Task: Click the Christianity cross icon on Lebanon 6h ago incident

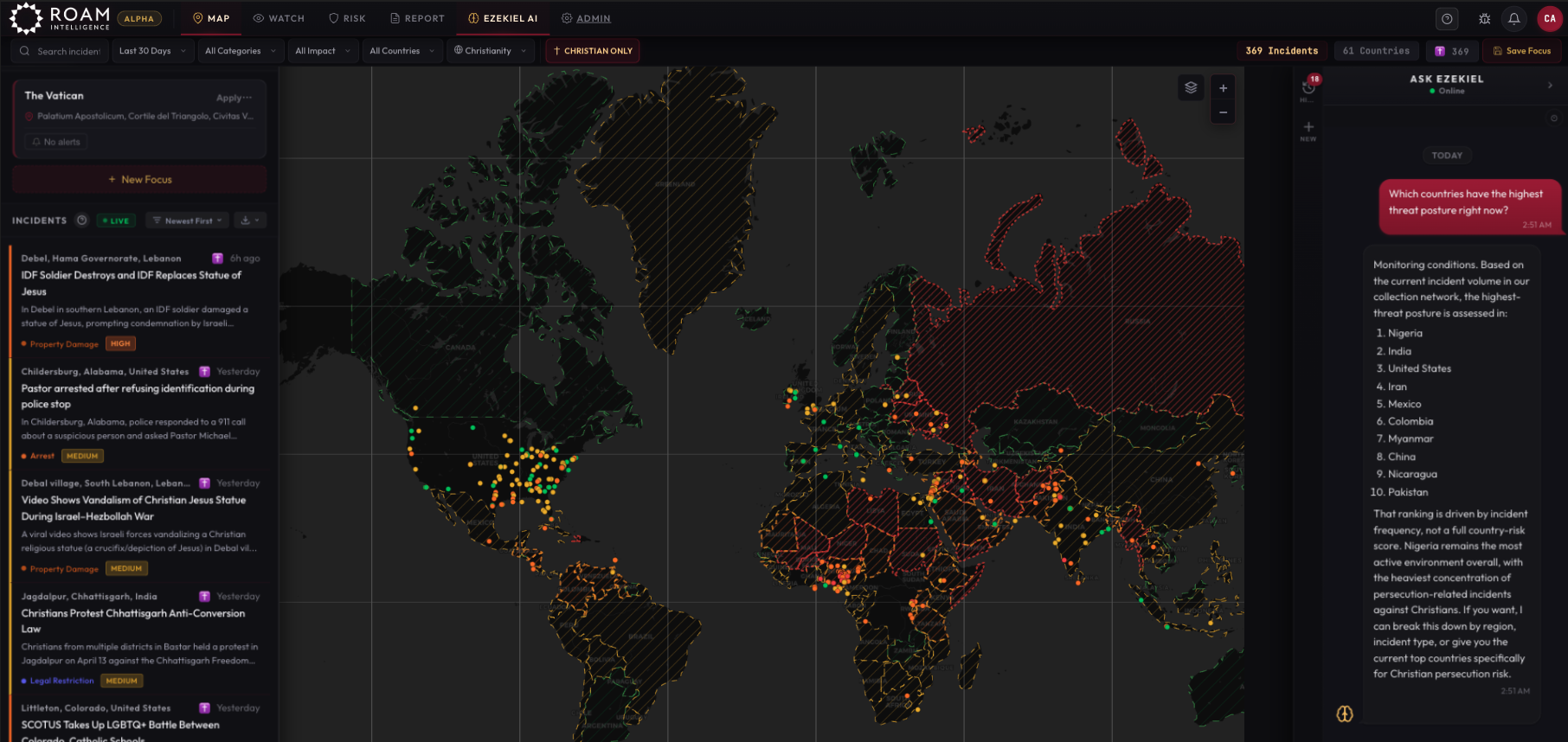Action: 217,259
